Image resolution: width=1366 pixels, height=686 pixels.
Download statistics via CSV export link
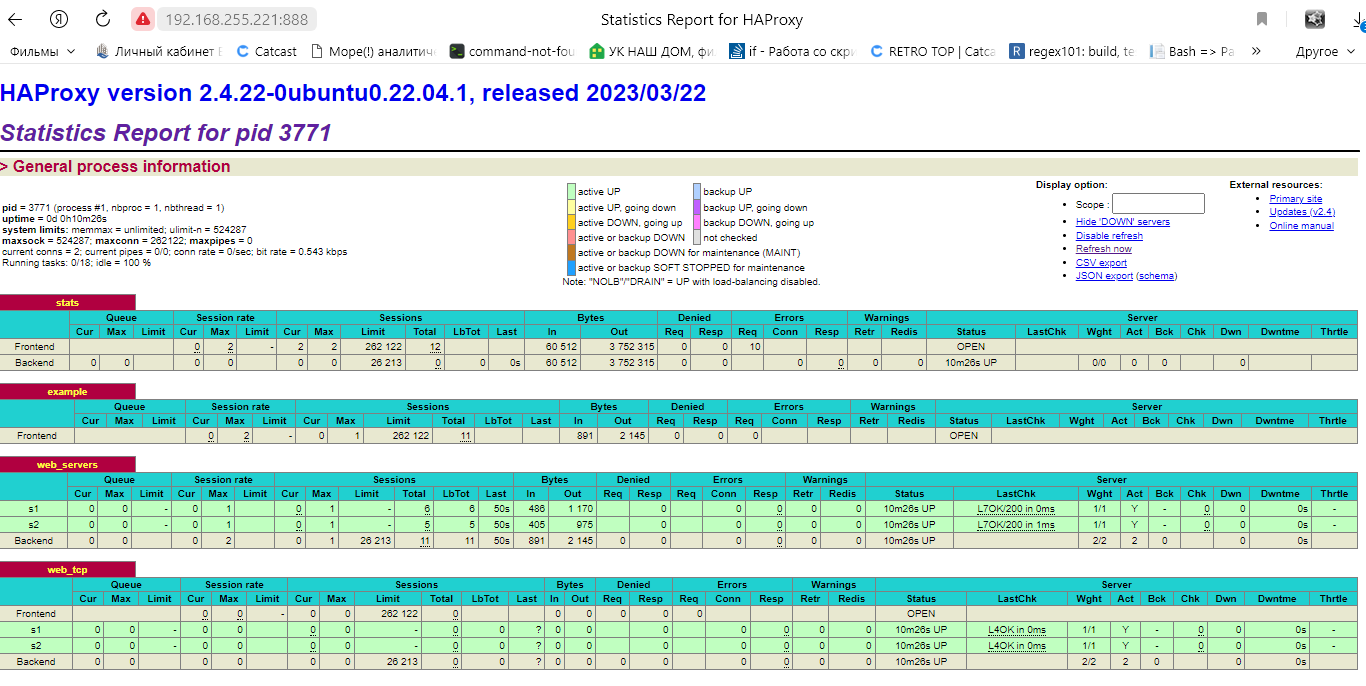point(1101,261)
